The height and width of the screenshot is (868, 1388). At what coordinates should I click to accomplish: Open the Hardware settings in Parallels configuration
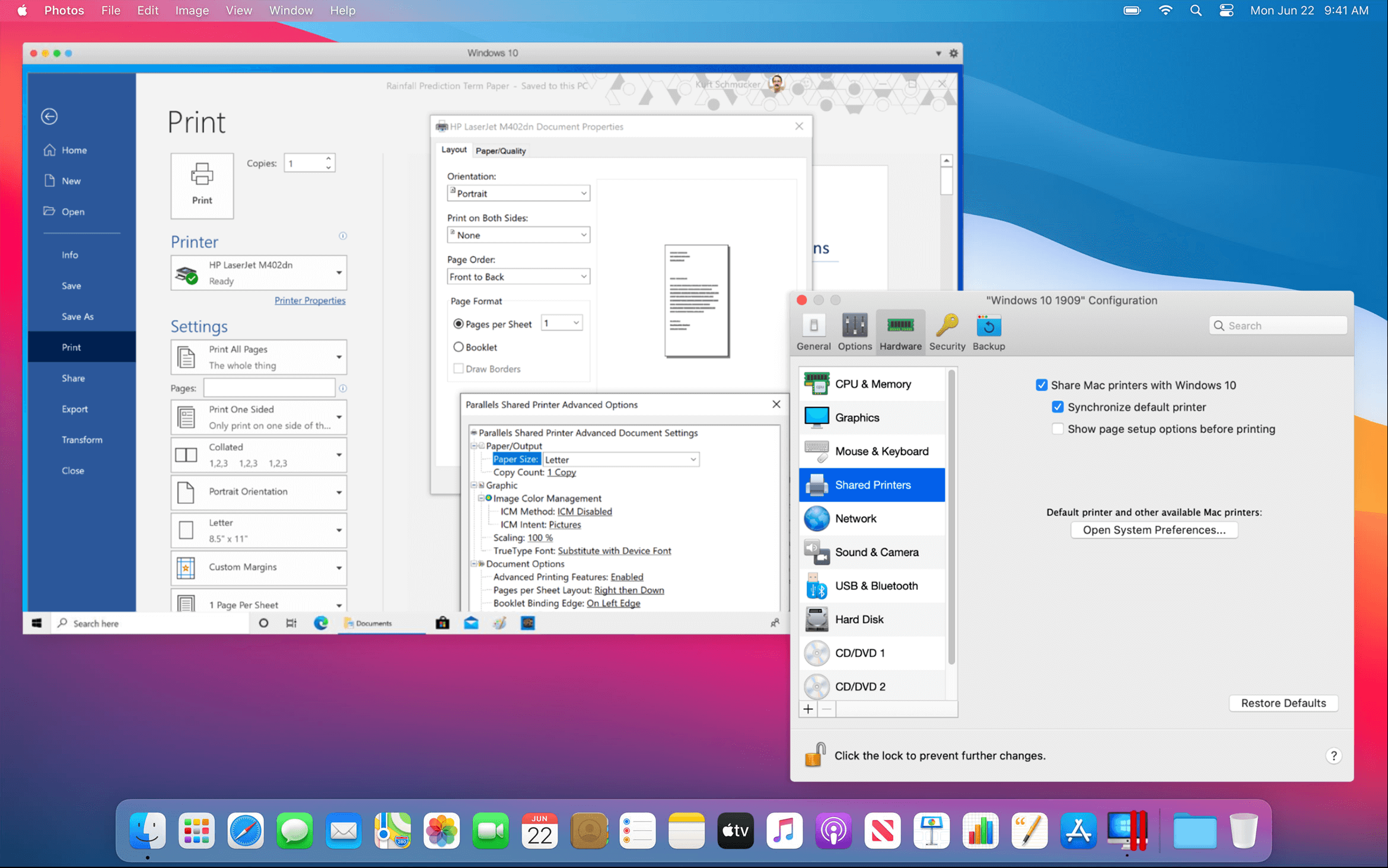(900, 331)
